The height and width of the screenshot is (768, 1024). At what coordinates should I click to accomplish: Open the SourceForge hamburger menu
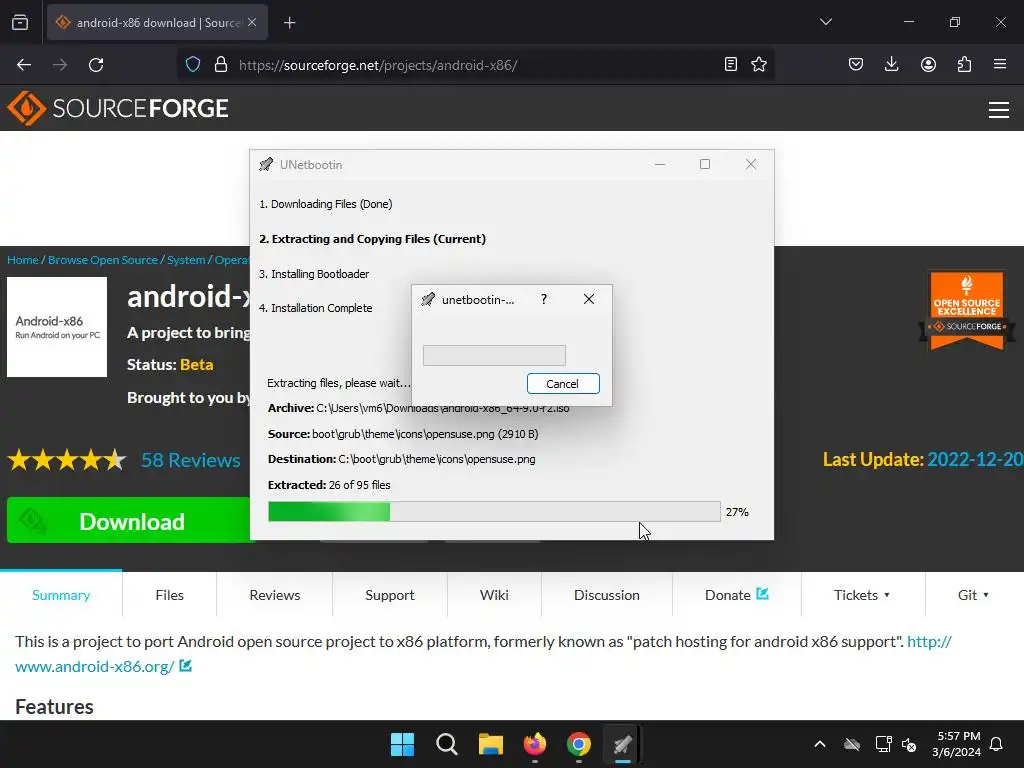(x=999, y=110)
